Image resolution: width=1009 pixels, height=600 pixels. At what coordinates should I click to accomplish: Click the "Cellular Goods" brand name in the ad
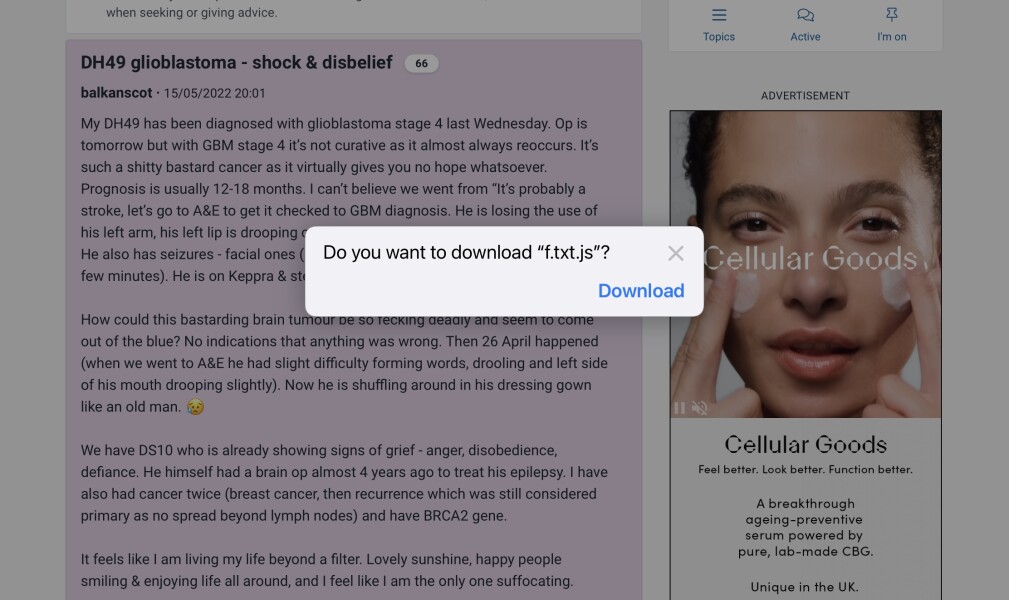[x=805, y=444]
